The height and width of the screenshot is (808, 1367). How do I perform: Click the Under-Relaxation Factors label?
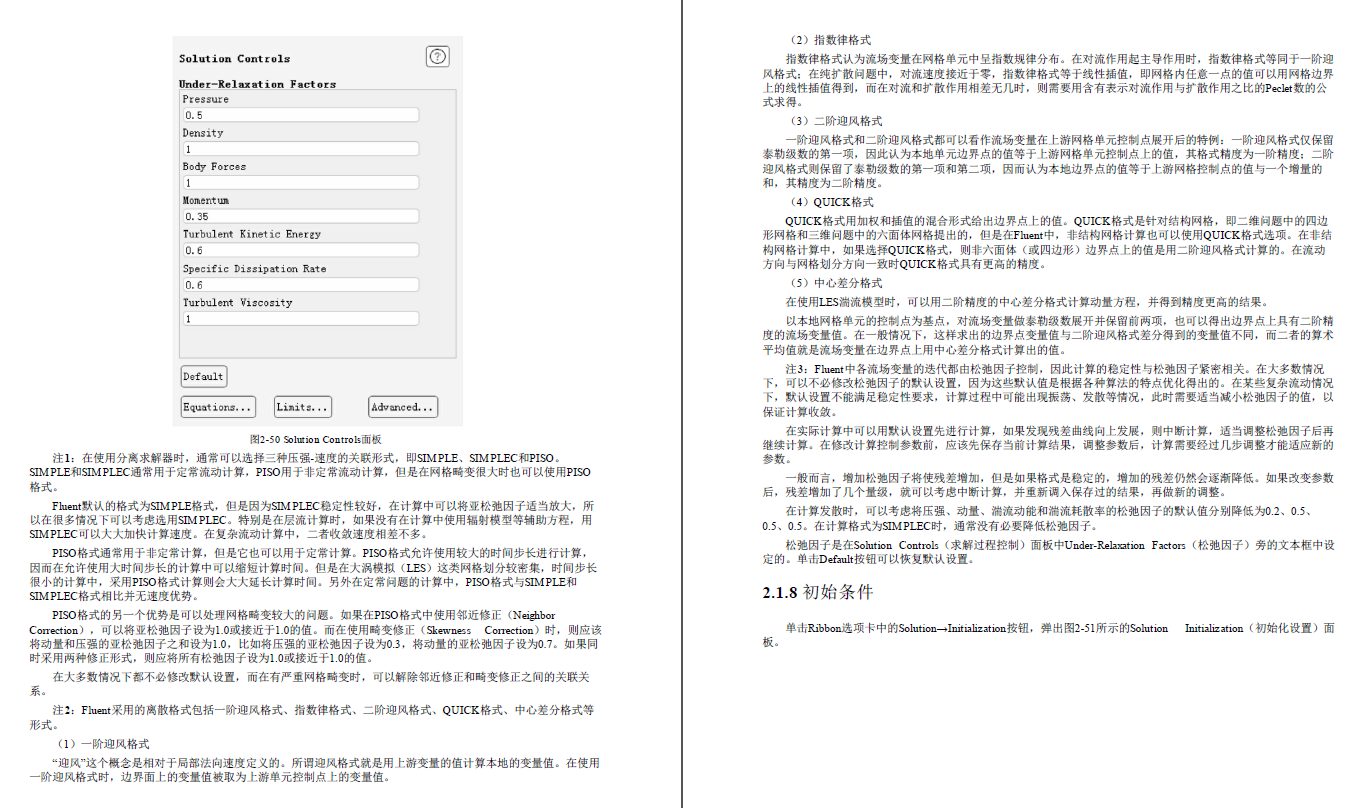tap(257, 84)
